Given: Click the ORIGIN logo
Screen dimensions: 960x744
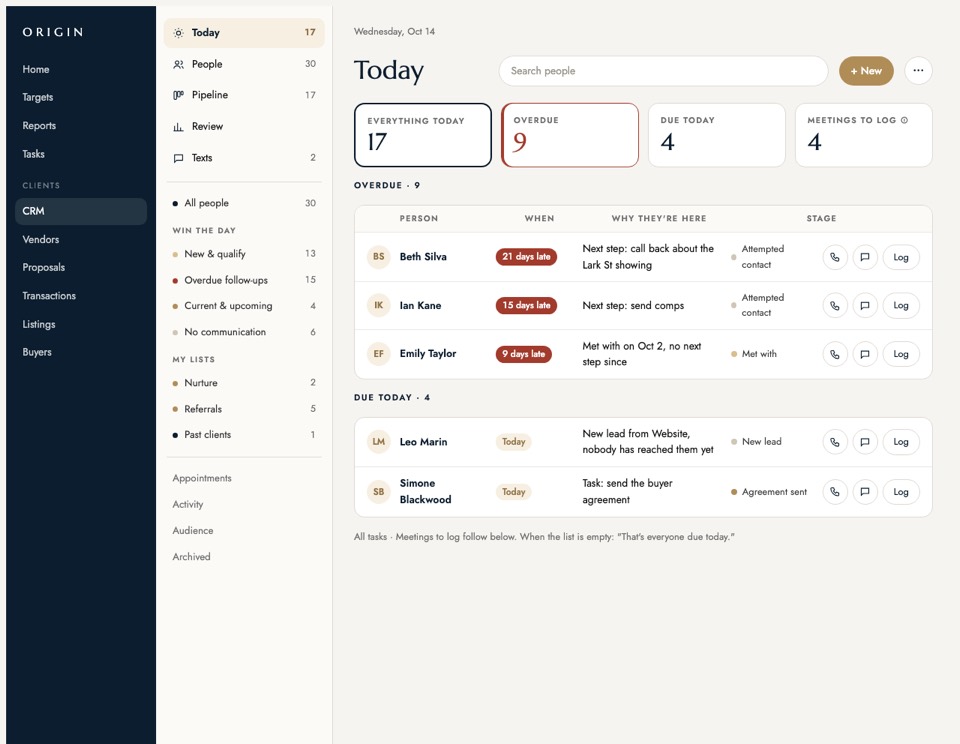Looking at the screenshot, I should click(53, 32).
